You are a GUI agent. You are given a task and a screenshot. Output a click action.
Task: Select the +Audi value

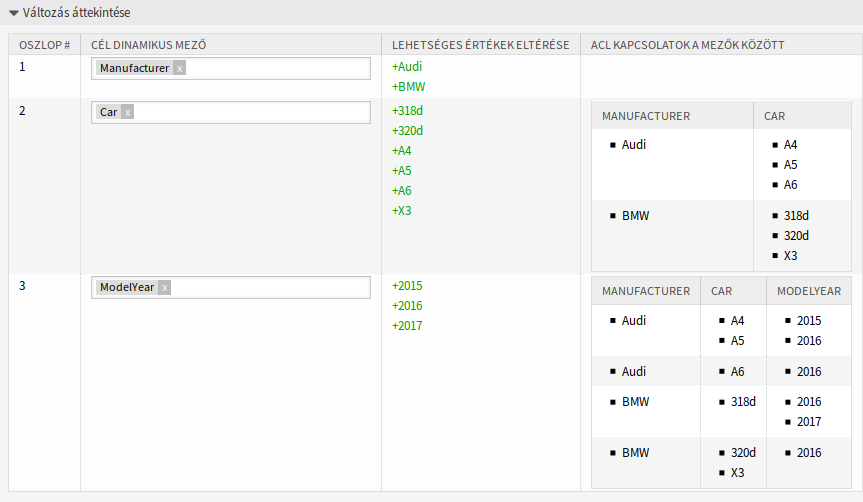(x=407, y=67)
